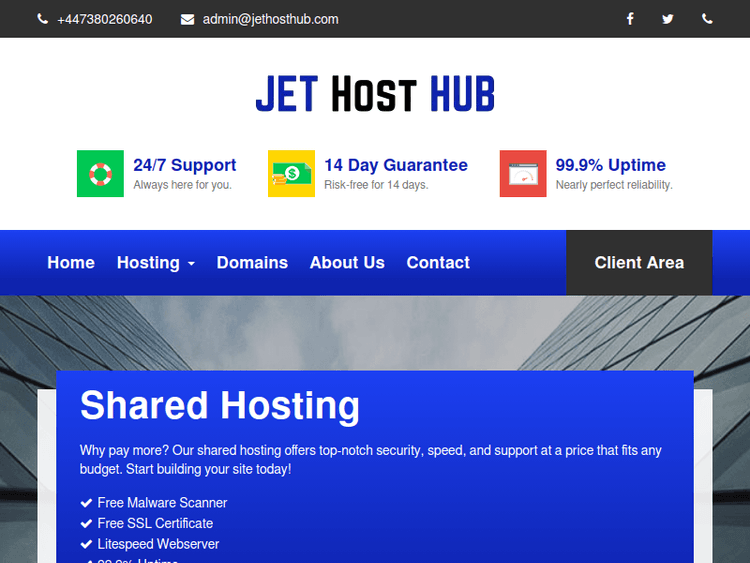Click the Shared Hosting heading

coord(220,406)
